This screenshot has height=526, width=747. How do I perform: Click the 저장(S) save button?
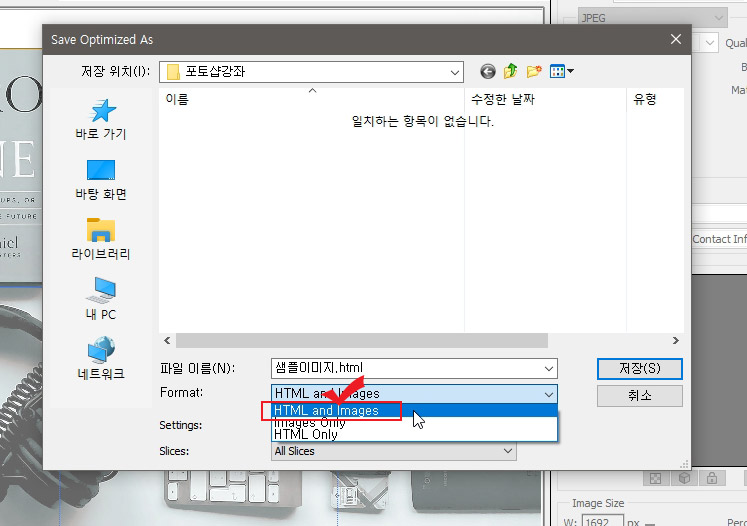point(639,369)
